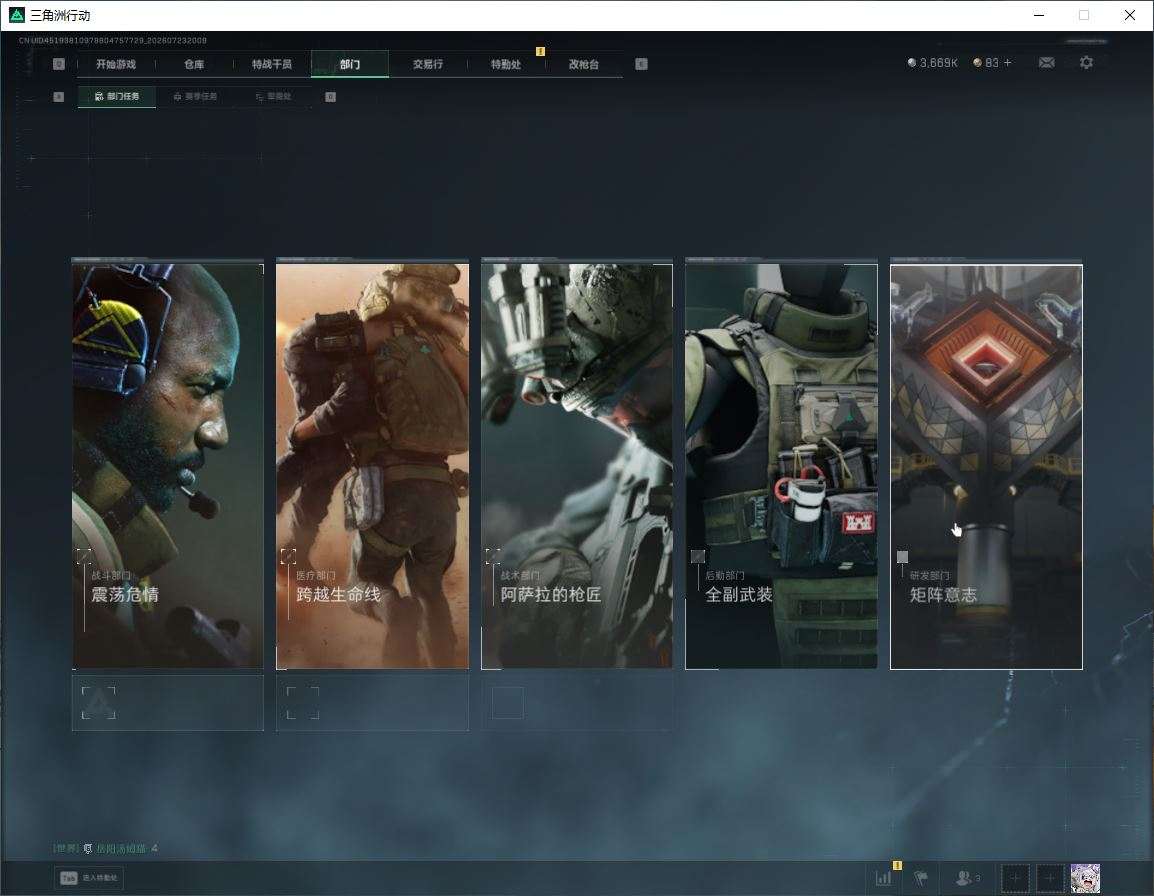The image size is (1154, 896).
Task: Open the friends list icon
Action: [967, 878]
